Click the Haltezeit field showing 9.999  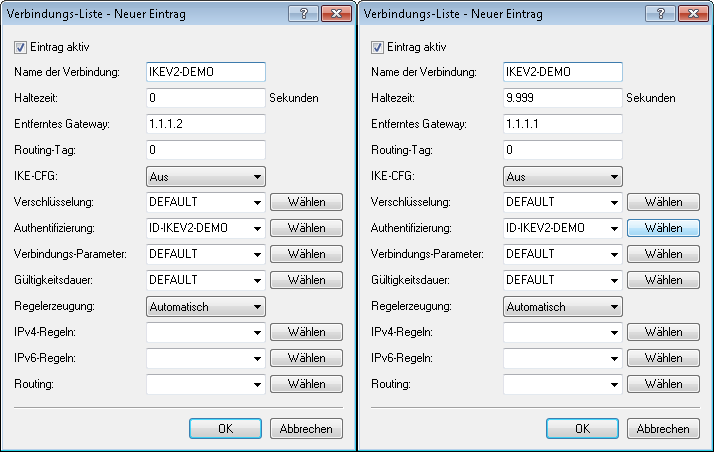(x=562, y=98)
